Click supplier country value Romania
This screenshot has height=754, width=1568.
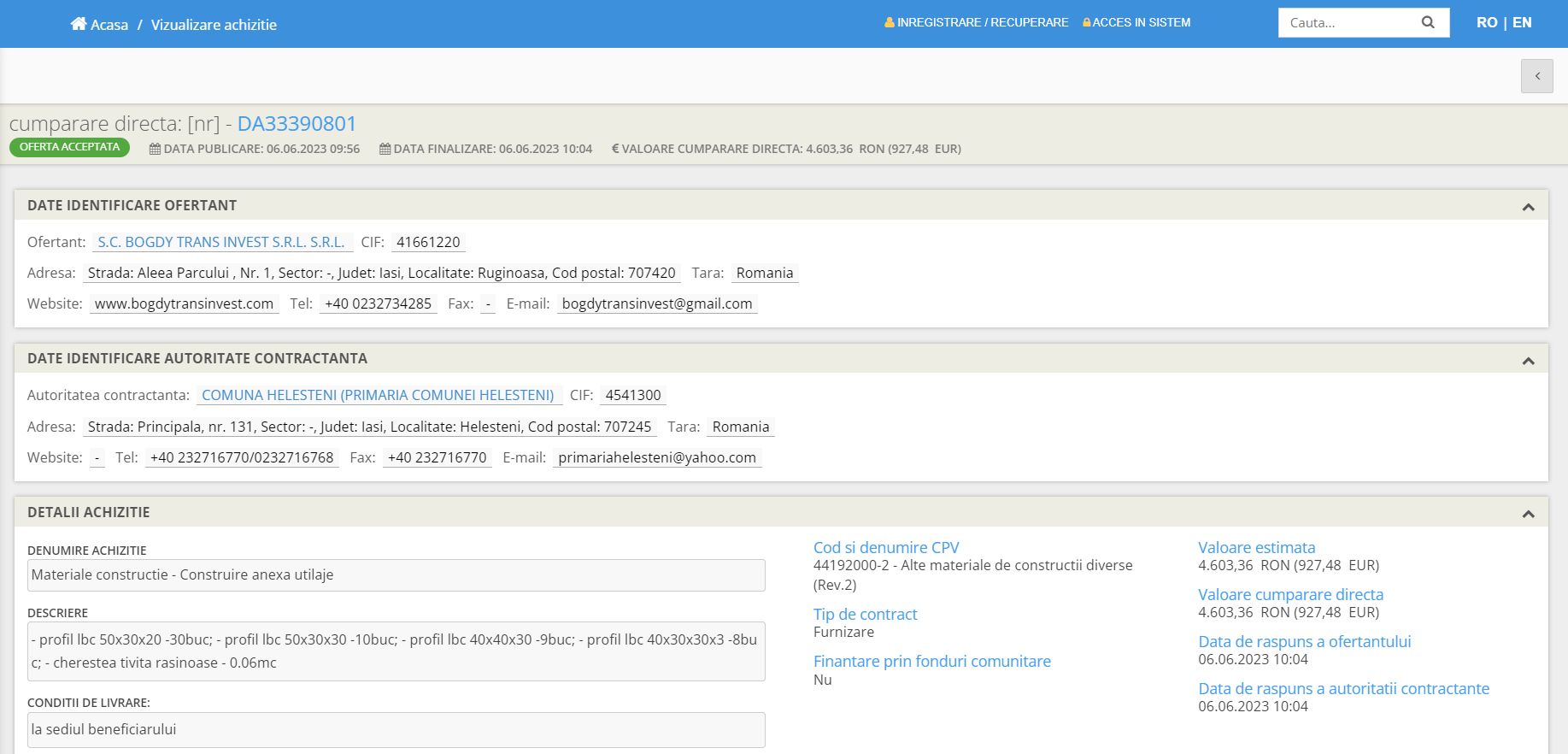pos(765,273)
